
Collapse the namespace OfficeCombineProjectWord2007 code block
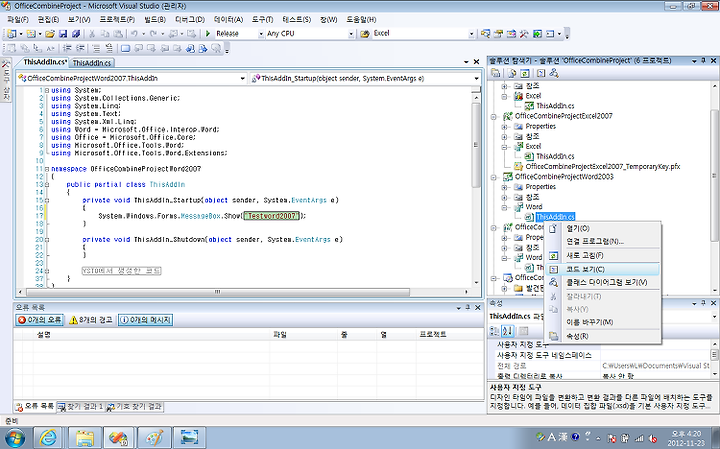coord(47,169)
